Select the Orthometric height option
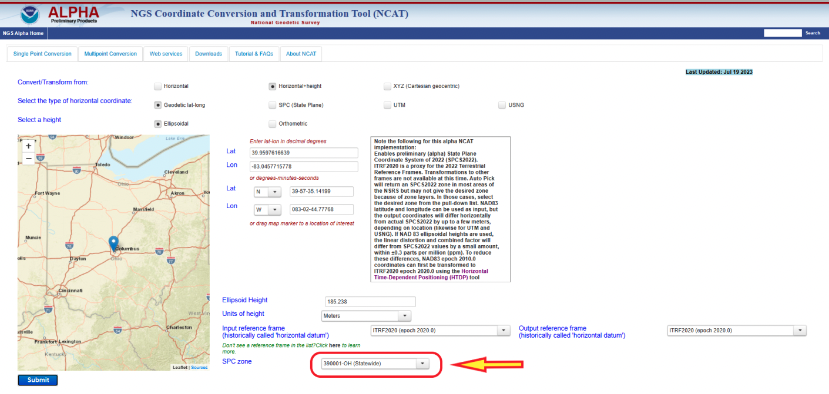This screenshot has height=394, width=829. [x=272, y=124]
